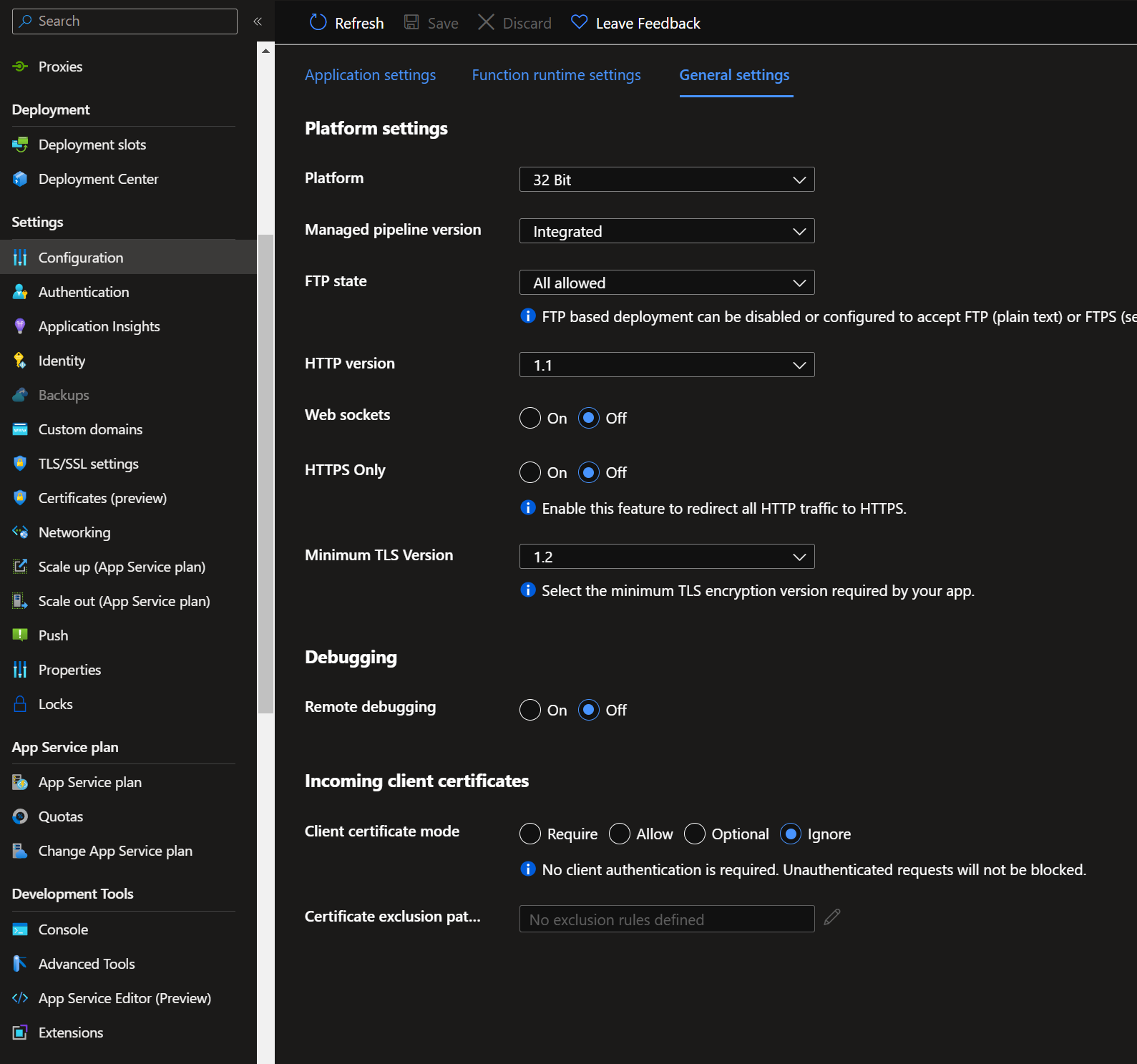
Task: Click the Discard button
Action: pyautogui.click(x=514, y=23)
